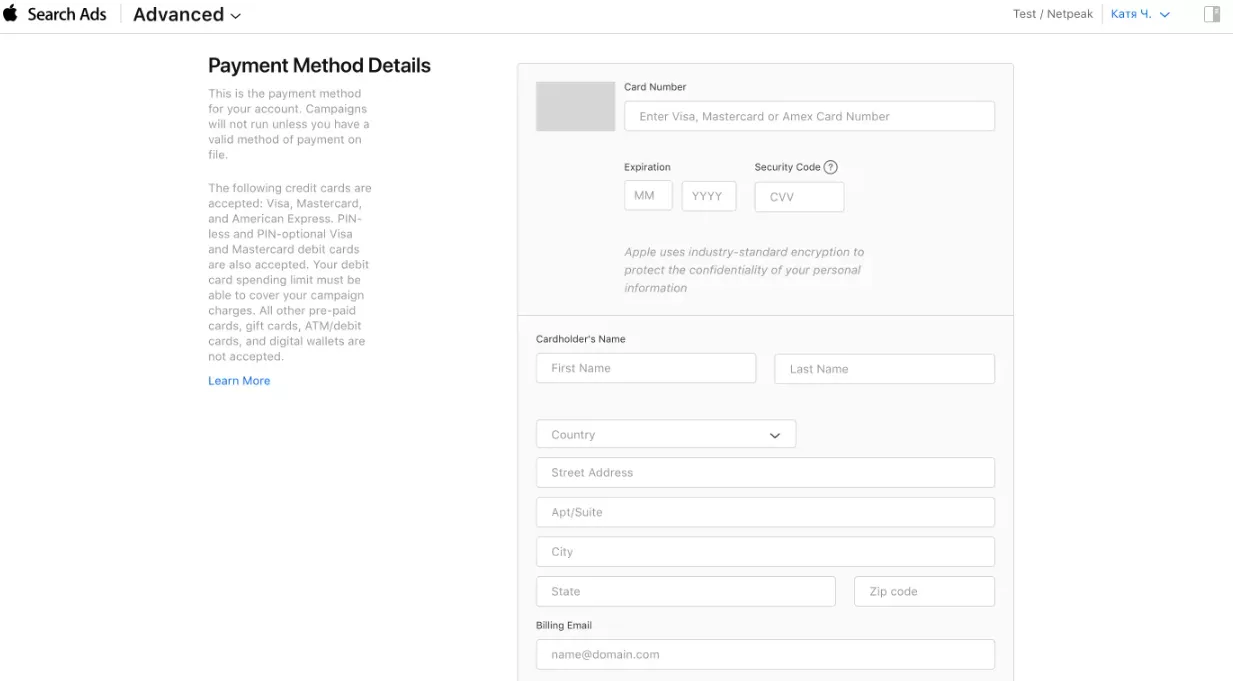Screen dimensions: 1233x681
Task: Click the First Name field
Action: pyautogui.click(x=646, y=368)
